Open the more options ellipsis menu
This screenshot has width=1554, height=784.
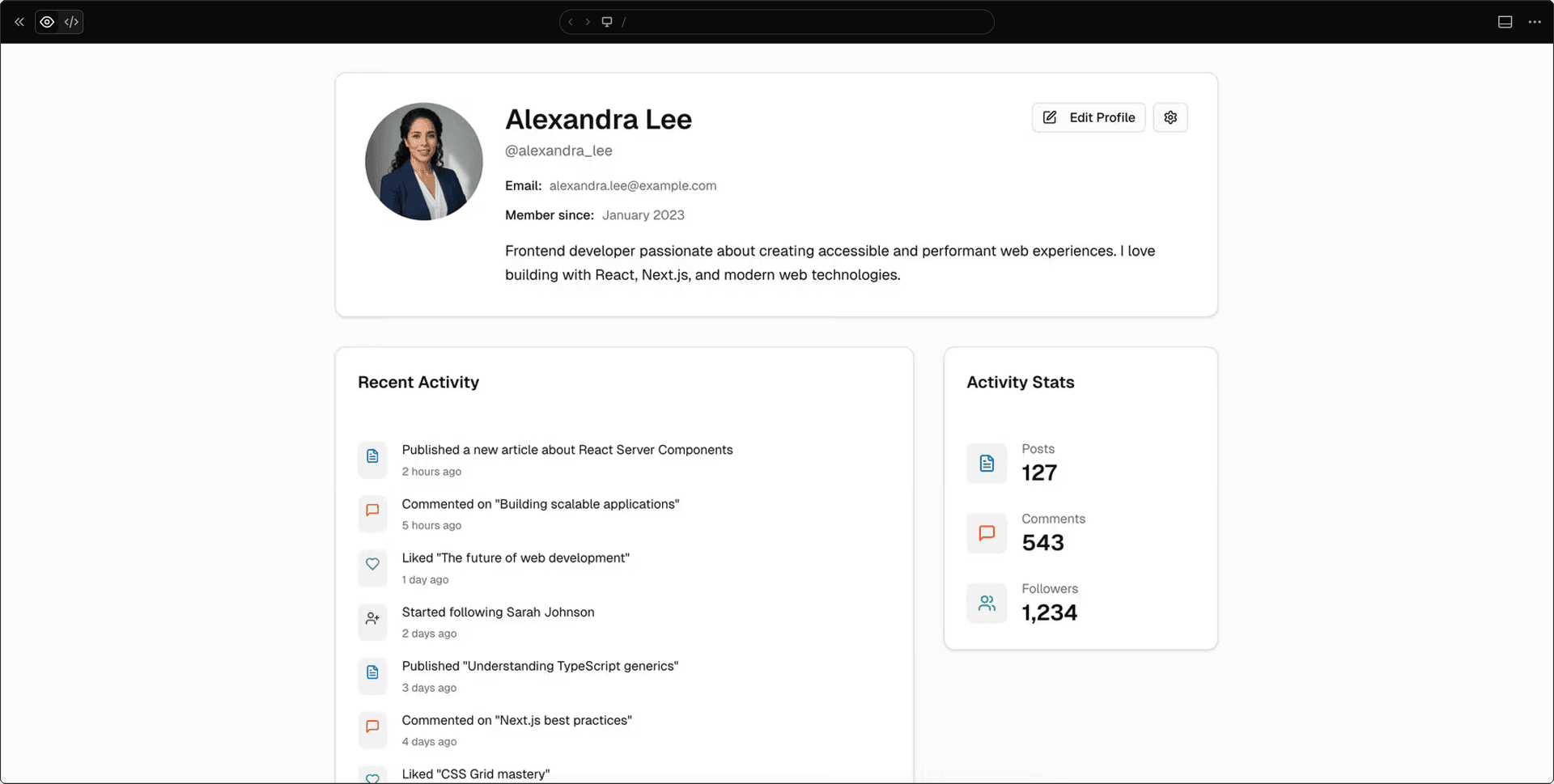1535,22
